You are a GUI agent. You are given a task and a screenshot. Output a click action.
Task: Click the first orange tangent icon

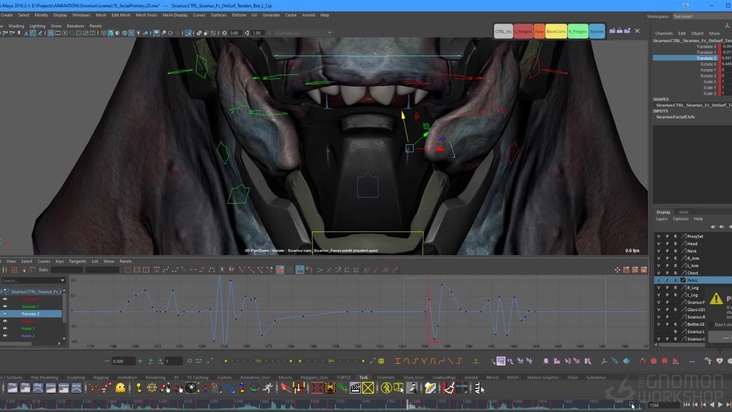[x=397, y=361]
